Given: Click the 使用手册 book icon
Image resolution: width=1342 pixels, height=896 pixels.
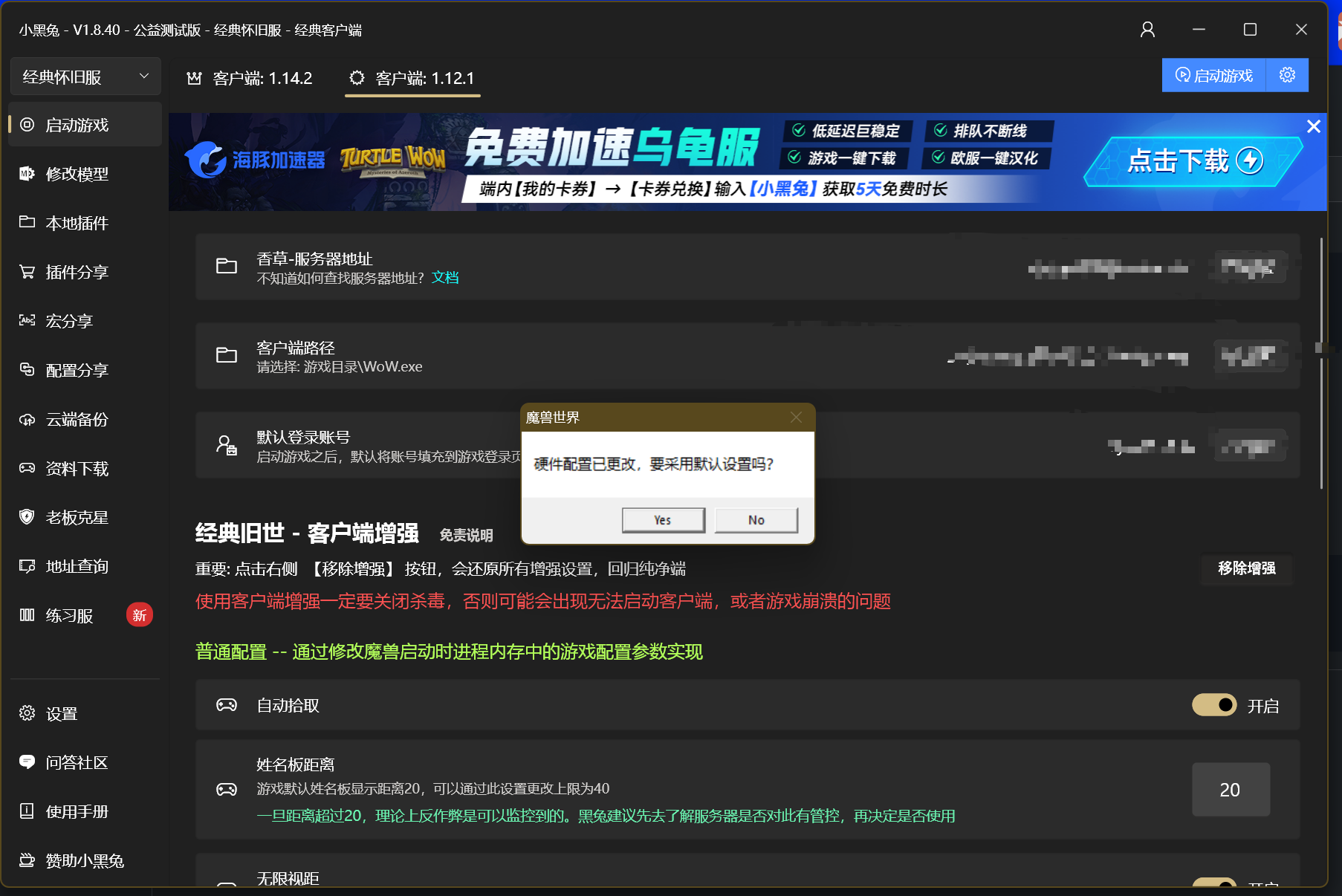Looking at the screenshot, I should [x=27, y=811].
